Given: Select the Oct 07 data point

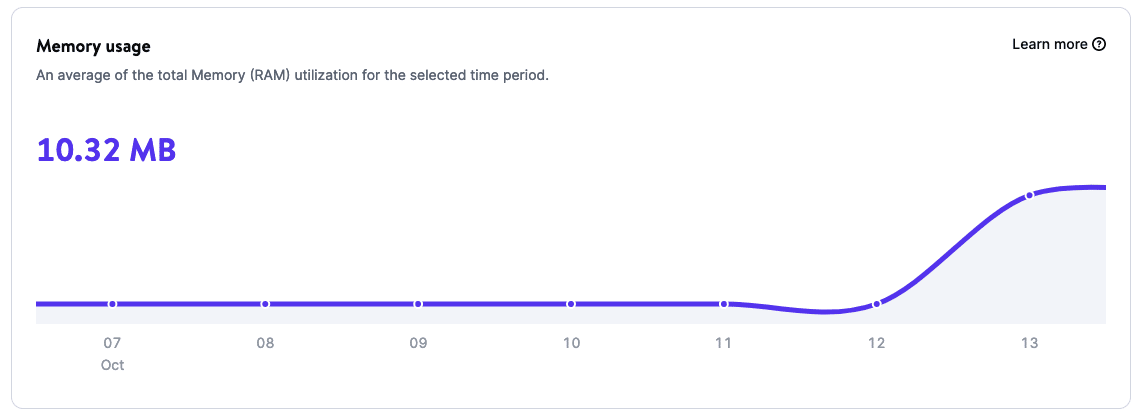Looking at the screenshot, I should coord(112,304).
